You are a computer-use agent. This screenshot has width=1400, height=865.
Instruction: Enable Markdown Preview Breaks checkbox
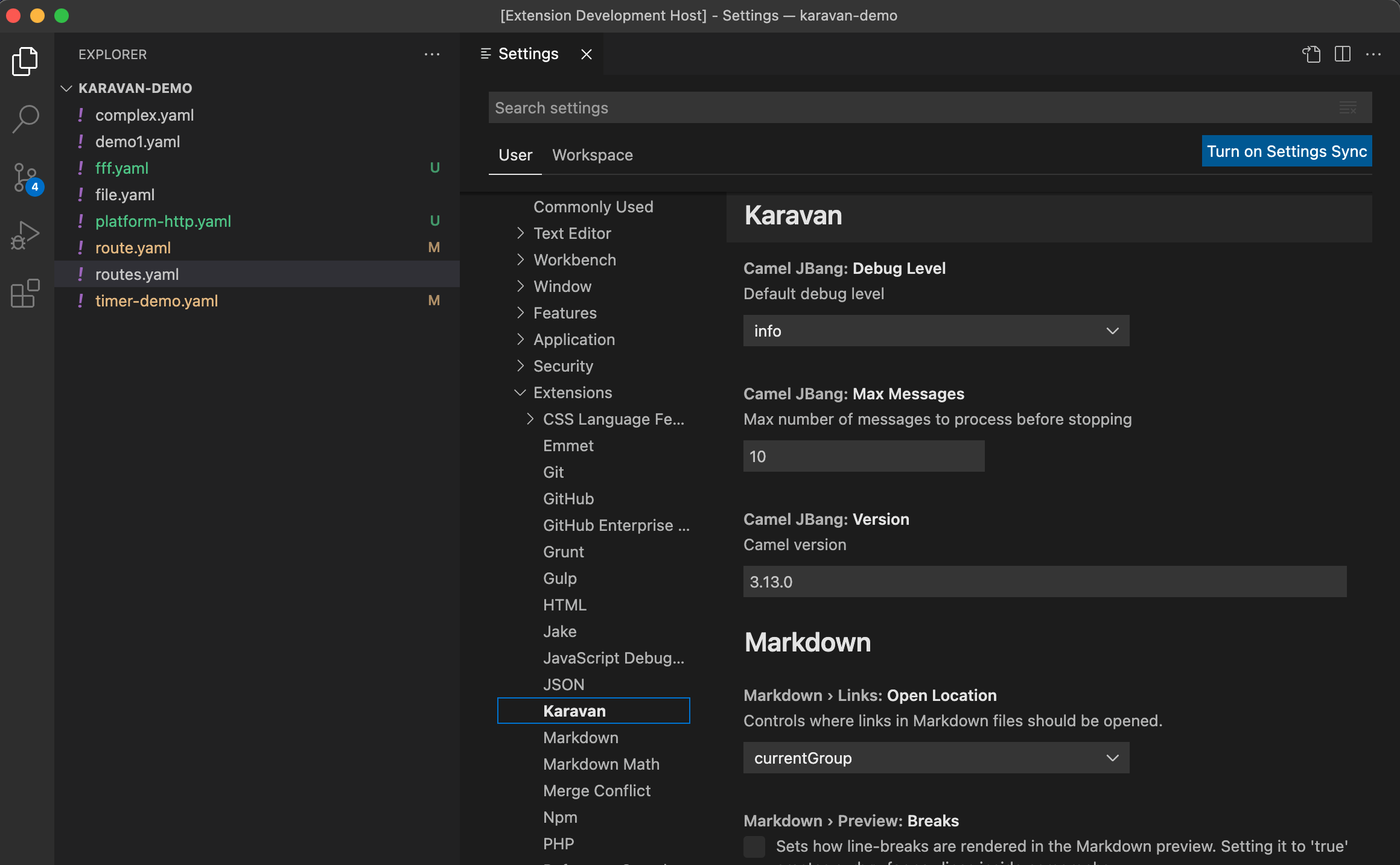(754, 847)
